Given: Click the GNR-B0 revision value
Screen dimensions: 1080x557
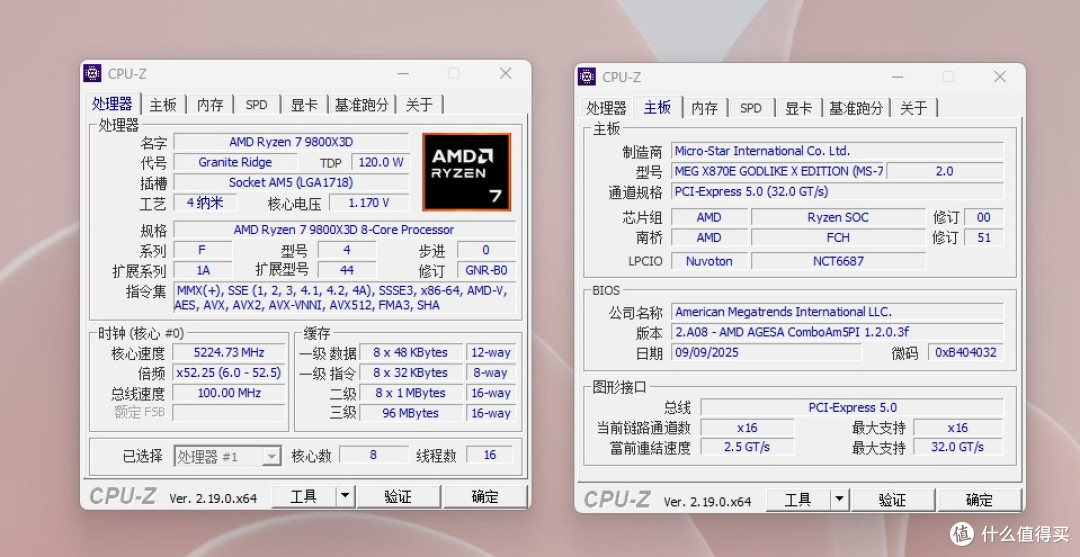Looking at the screenshot, I should pyautogui.click(x=486, y=271).
